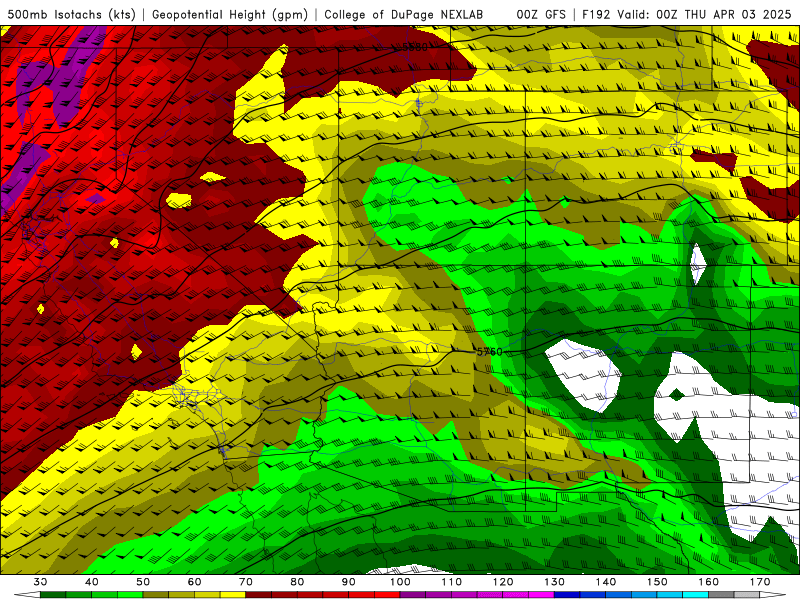Click the 70 value on the color scale
The image size is (800, 600).
245,582
